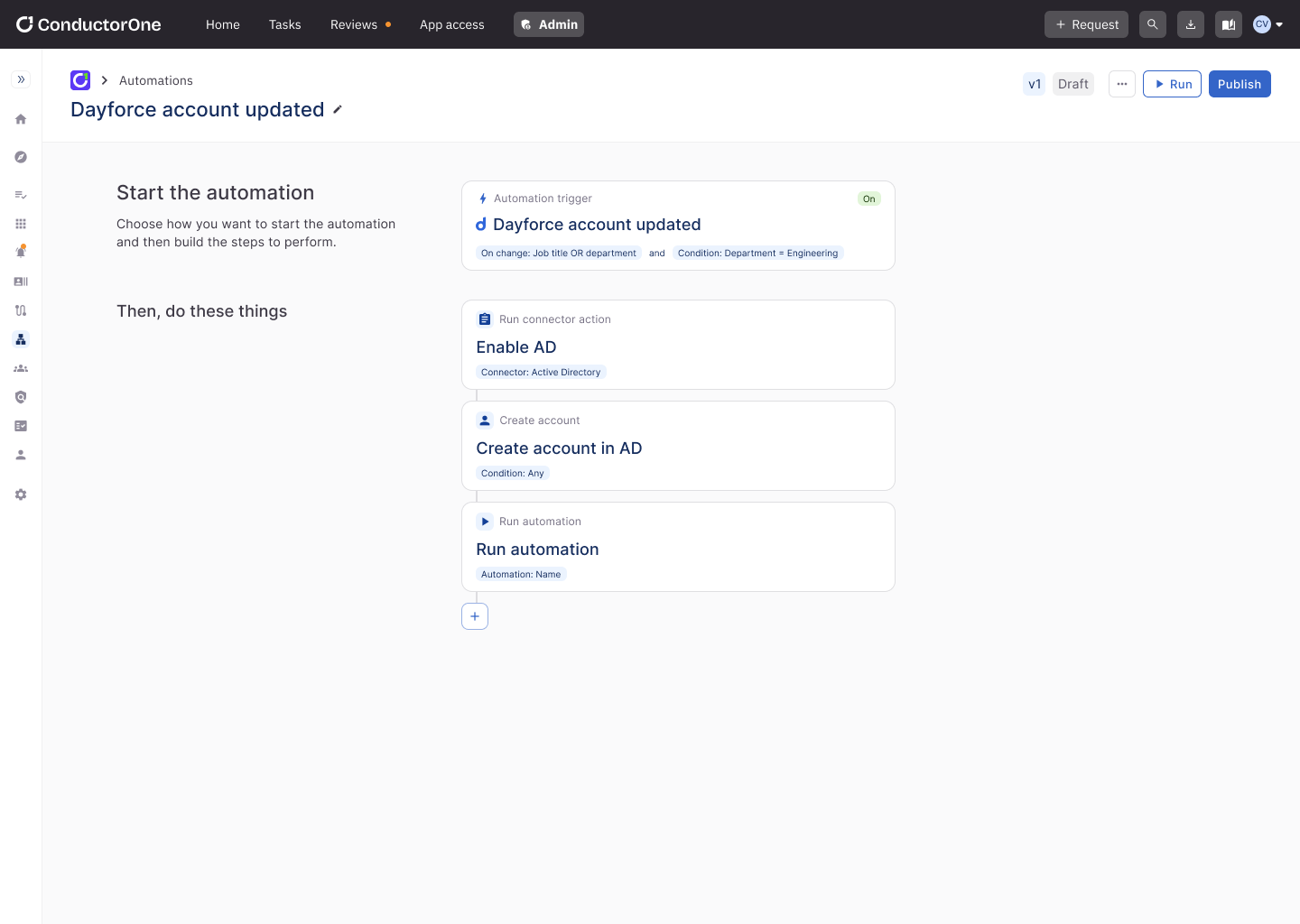
Task: Open the settings gear icon in sidebar
Action: click(x=21, y=494)
